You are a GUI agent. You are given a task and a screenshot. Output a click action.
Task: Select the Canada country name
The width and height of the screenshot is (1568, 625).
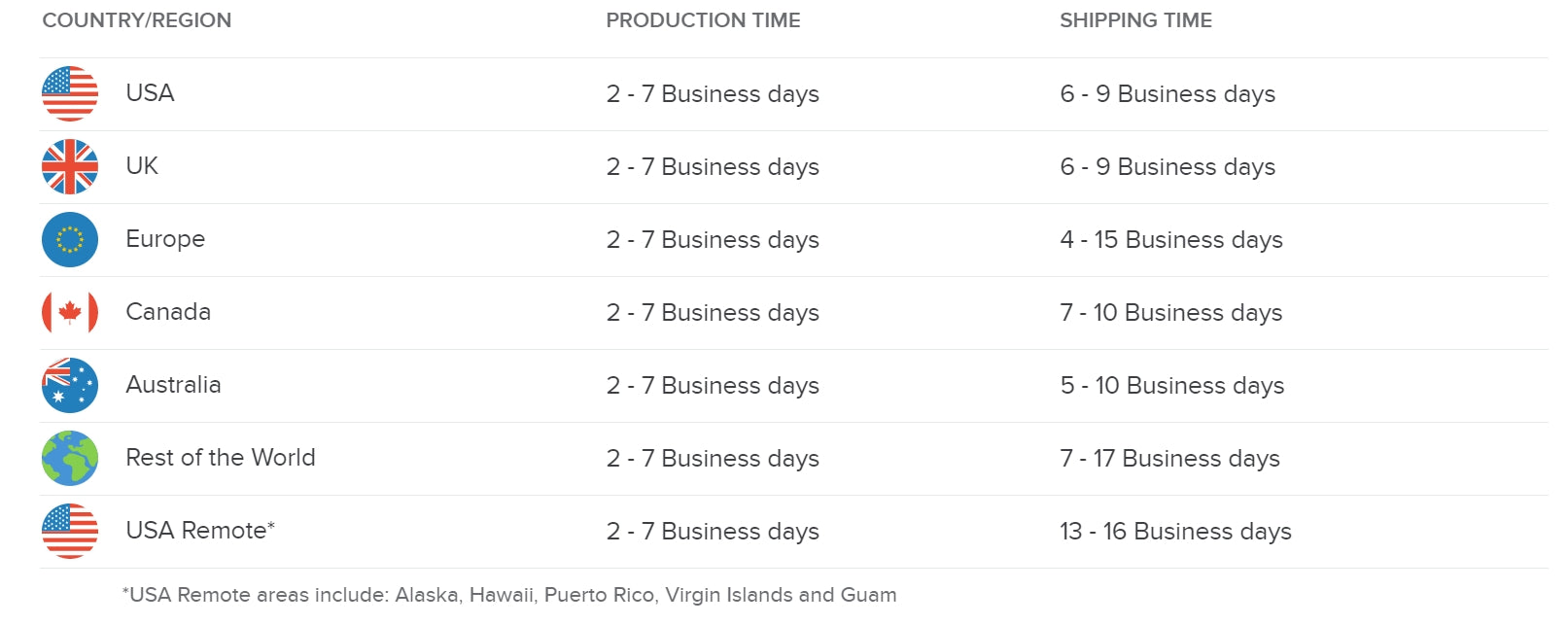[168, 312]
